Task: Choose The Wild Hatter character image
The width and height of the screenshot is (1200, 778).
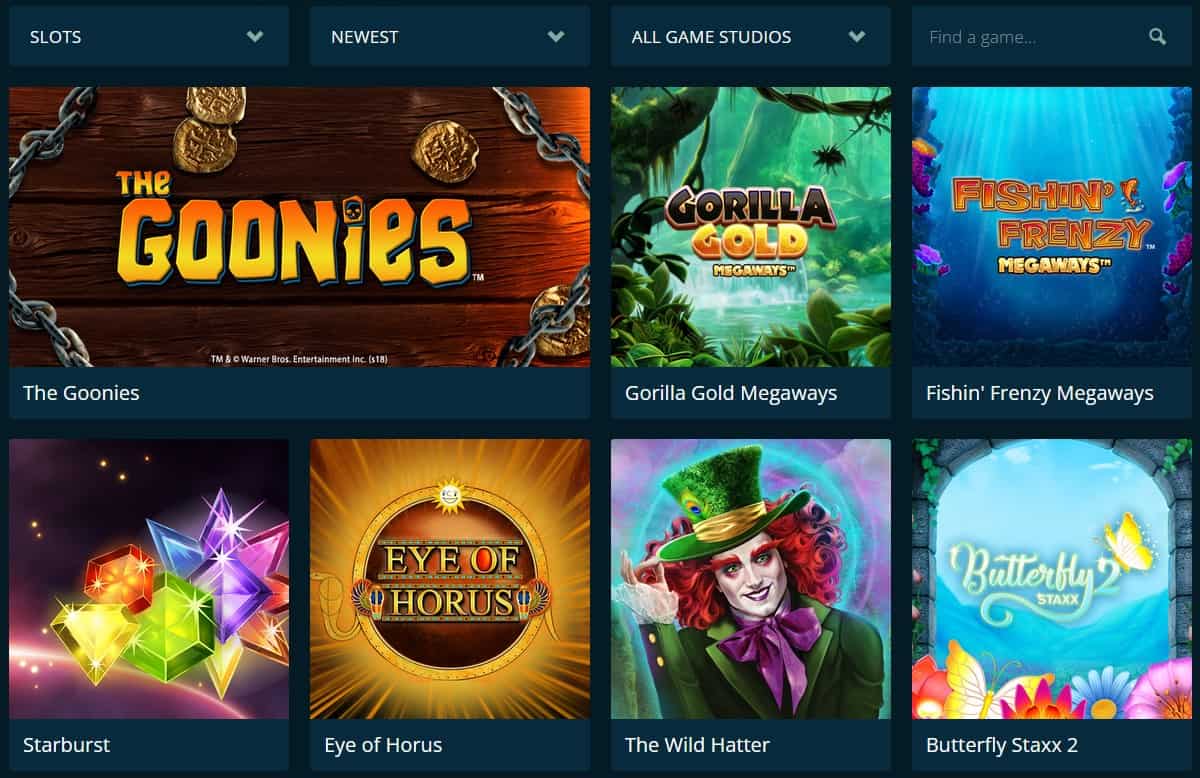Action: (x=751, y=579)
